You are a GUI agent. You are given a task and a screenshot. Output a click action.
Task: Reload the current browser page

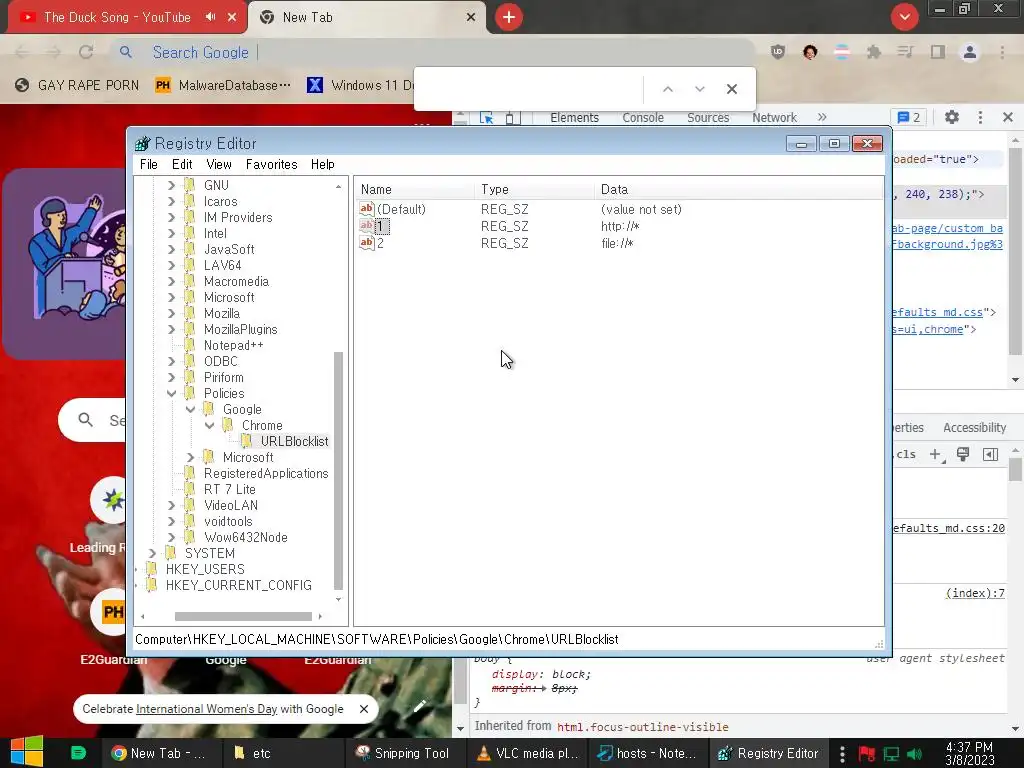coord(86,52)
